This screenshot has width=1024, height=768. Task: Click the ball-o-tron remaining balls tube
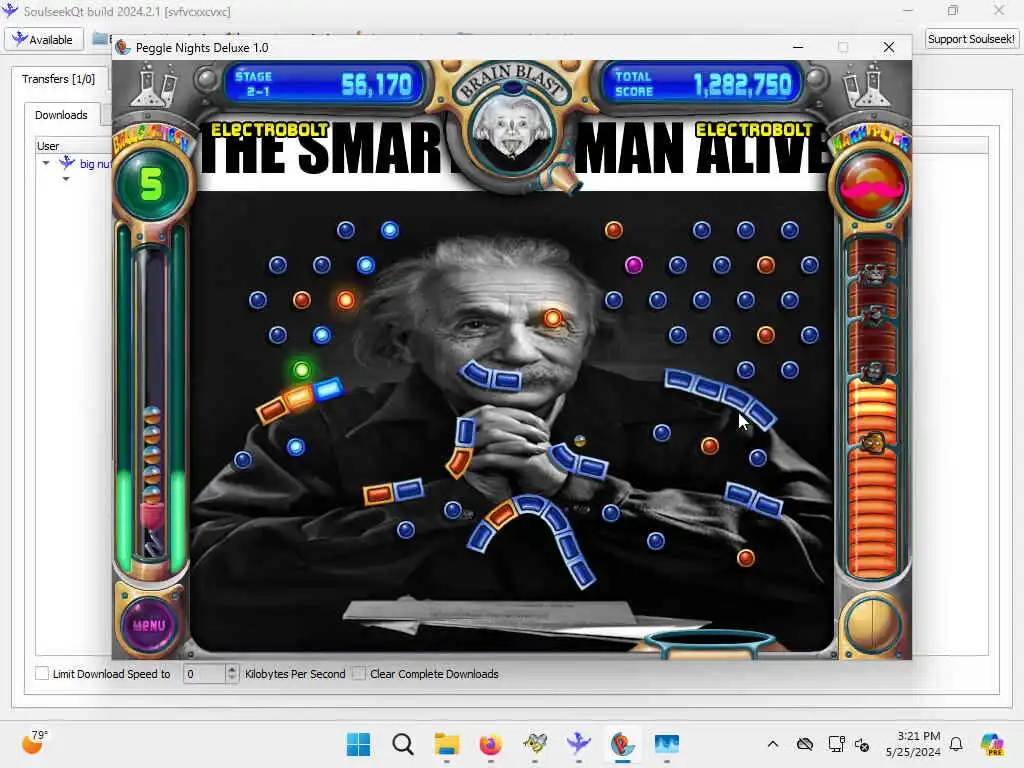pyautogui.click(x=151, y=402)
